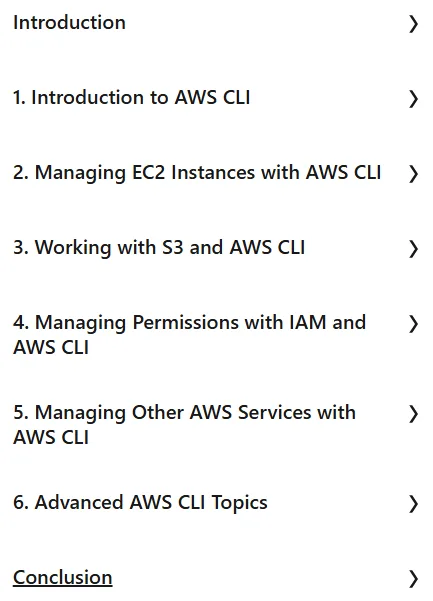Go to 5. Managing Other AWS Services chapter

[x=184, y=425]
